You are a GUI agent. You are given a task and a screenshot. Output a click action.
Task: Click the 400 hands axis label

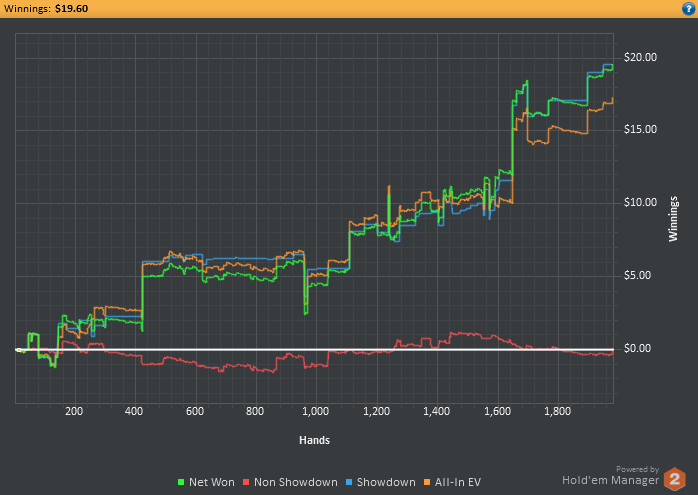[x=134, y=411]
